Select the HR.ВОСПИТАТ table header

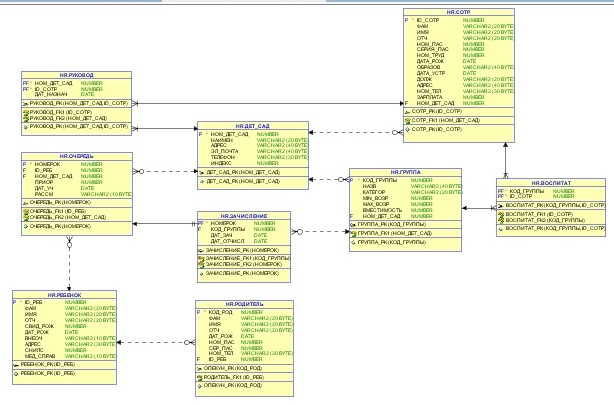pos(551,183)
